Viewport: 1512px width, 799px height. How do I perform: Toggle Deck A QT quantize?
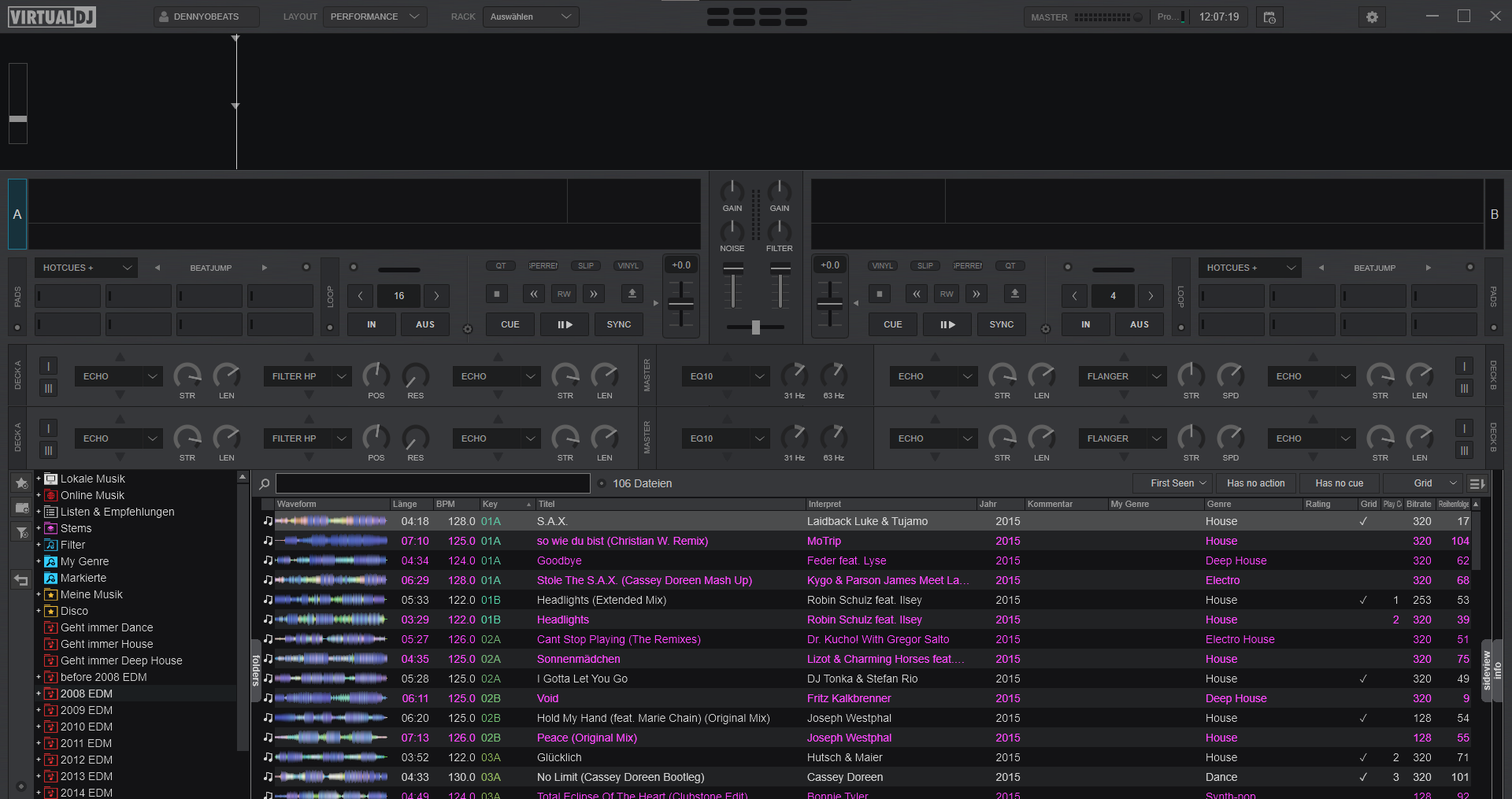click(501, 266)
